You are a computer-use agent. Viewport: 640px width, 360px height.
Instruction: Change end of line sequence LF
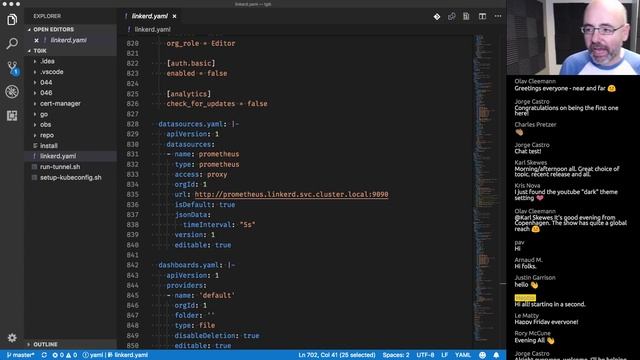pyautogui.click(x=444, y=355)
